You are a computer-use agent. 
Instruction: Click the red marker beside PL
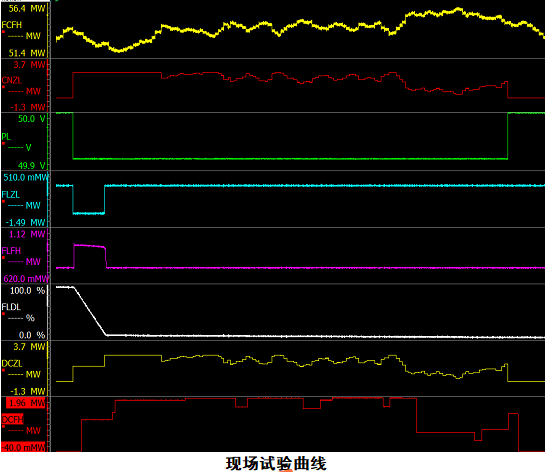click(x=3, y=143)
